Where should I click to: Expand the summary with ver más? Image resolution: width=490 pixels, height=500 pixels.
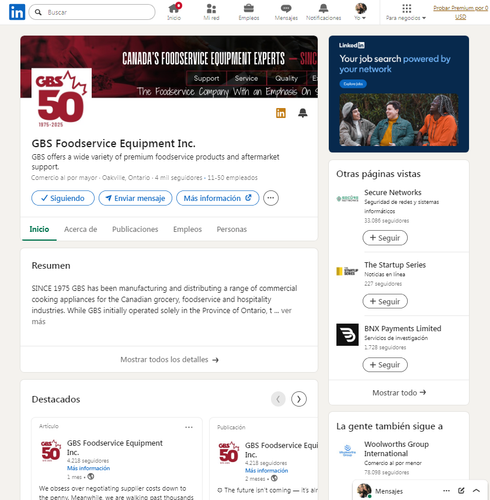(x=286, y=311)
